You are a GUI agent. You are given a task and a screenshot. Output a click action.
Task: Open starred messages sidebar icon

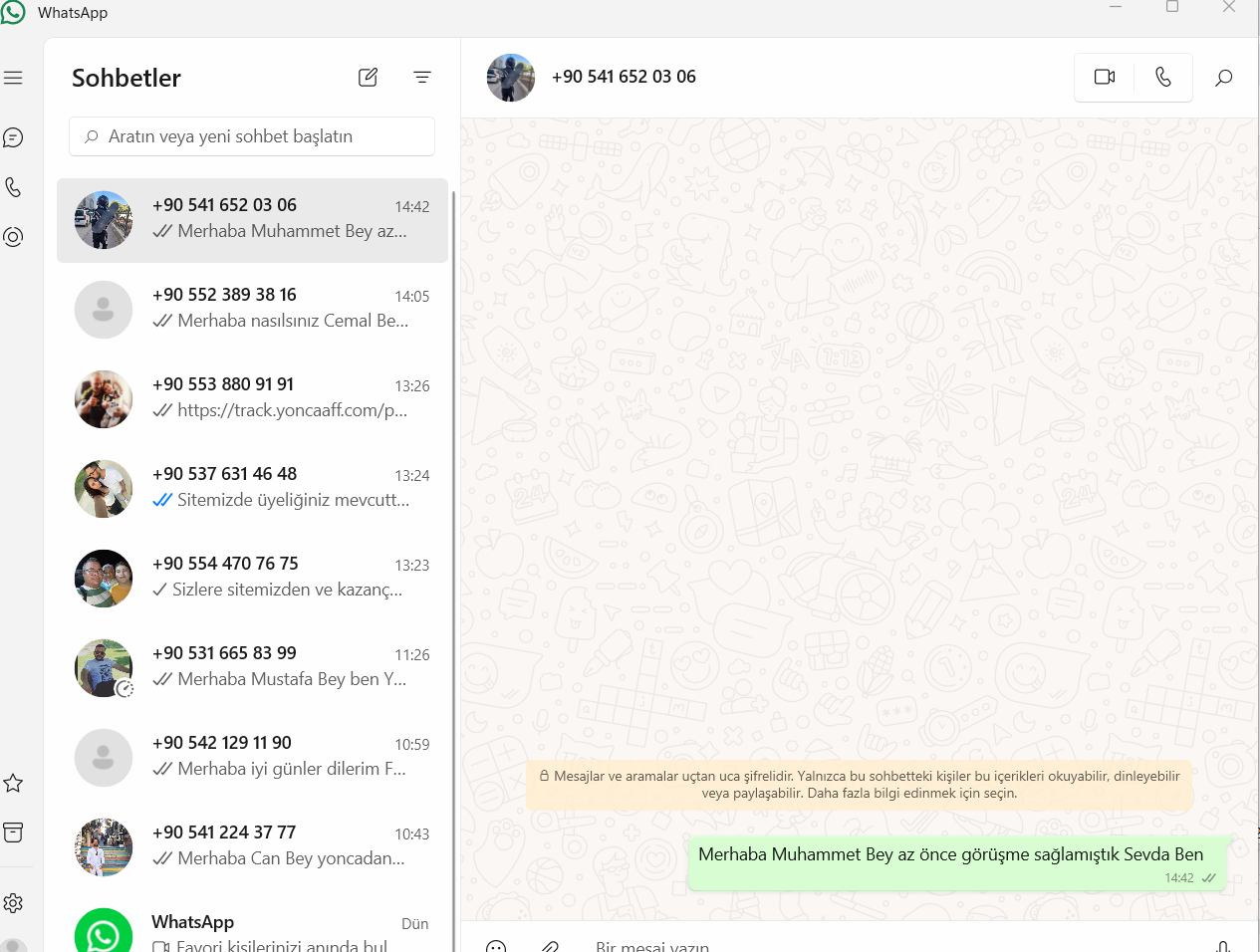[x=13, y=783]
